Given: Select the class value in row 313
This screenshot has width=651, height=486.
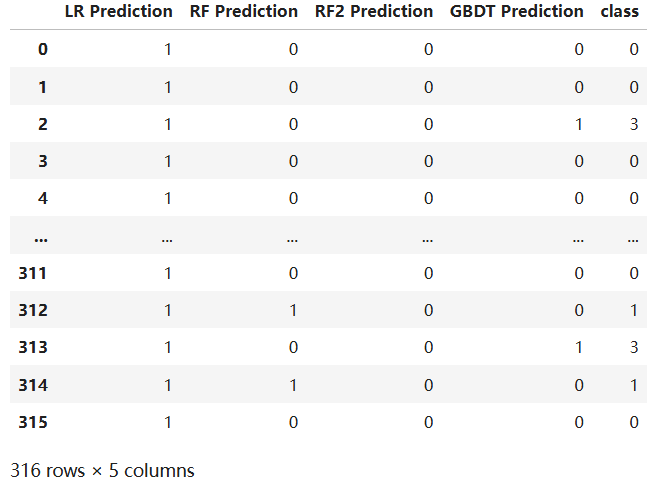Looking at the screenshot, I should (x=633, y=347).
